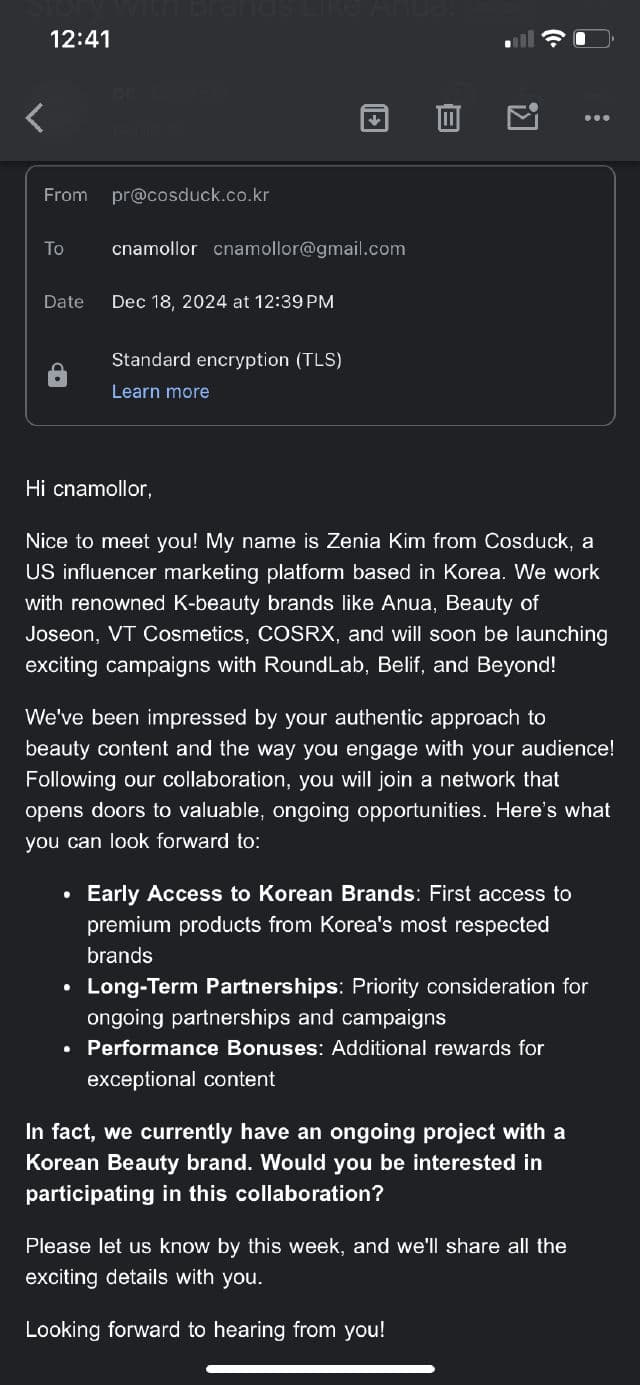Archive this email
Image resolution: width=640 pixels, height=1385 pixels.
tap(374, 118)
